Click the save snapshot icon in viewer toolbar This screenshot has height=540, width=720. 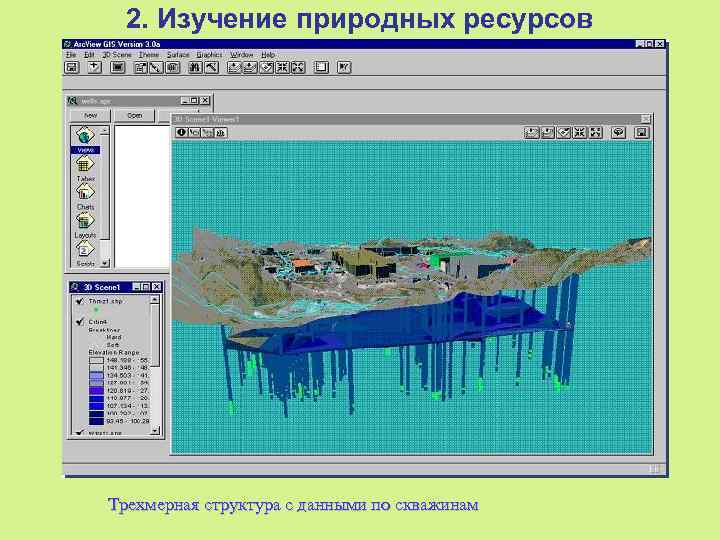[641, 133]
